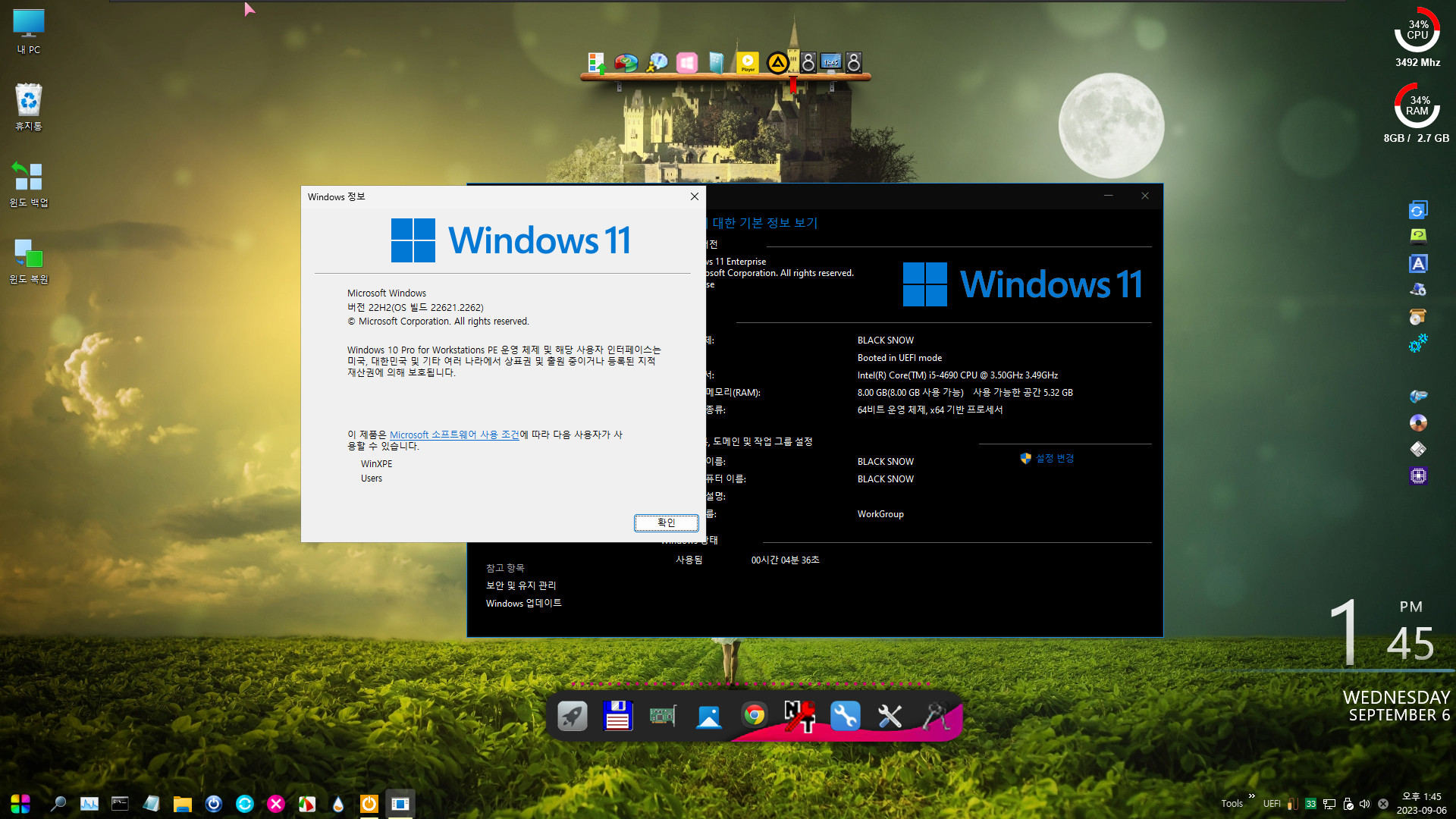Click the blue power button taskbar icon
Screen dimensions: 1456x819
click(214, 803)
